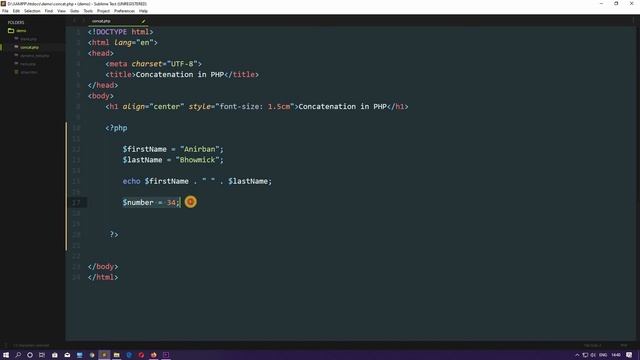Click the html lang="en" line
This screenshot has width=640, height=360.
pyautogui.click(x=122, y=42)
